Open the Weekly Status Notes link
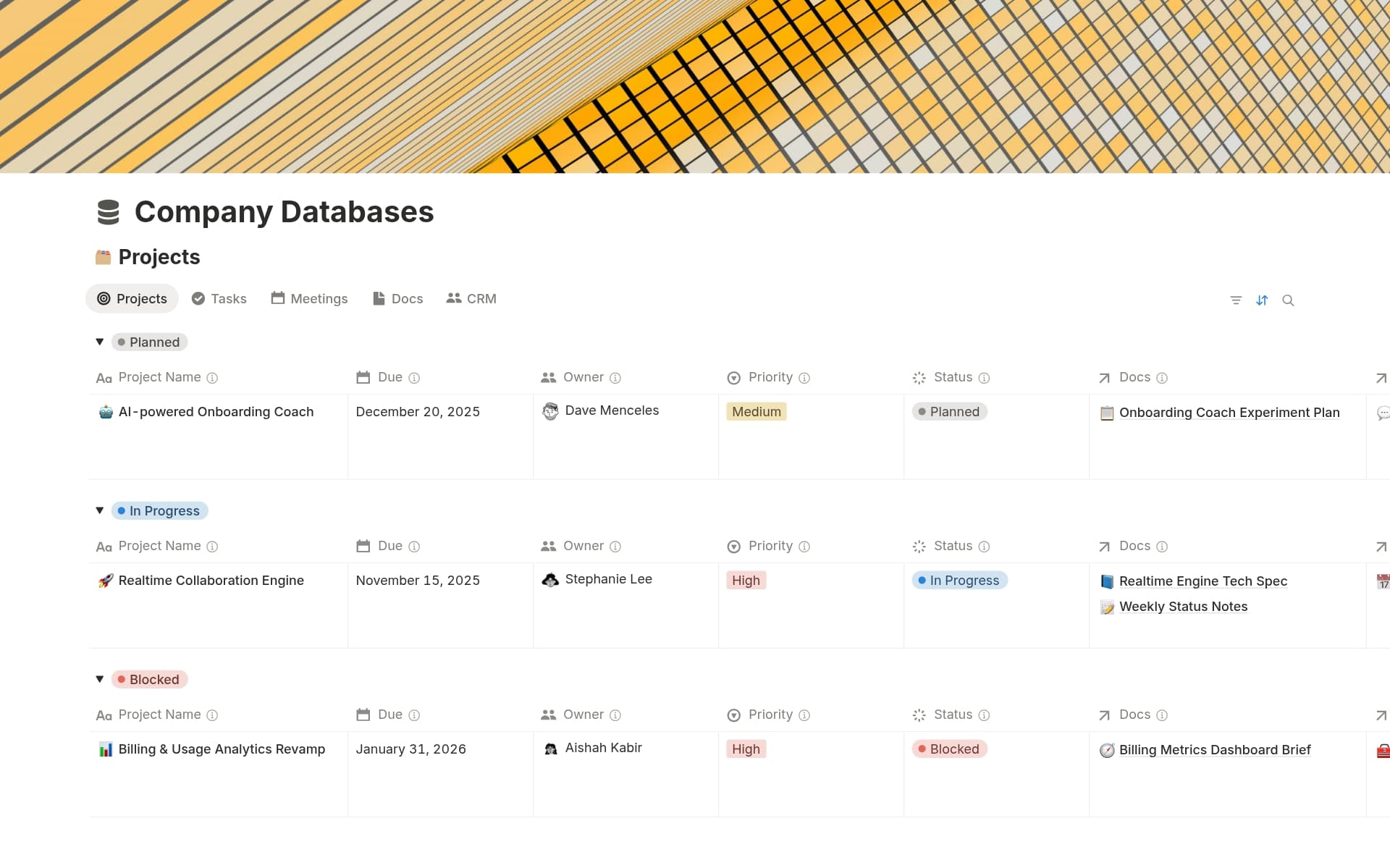 tap(1183, 607)
